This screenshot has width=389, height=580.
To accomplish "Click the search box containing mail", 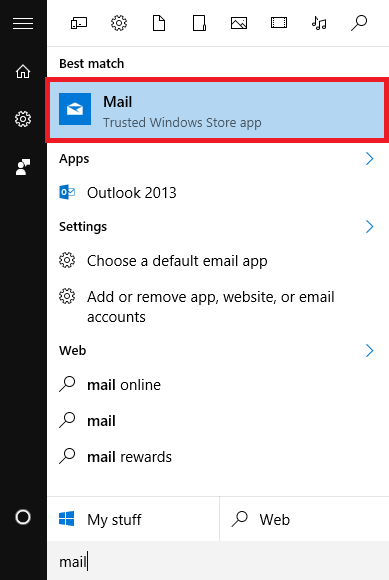I will pos(218,561).
